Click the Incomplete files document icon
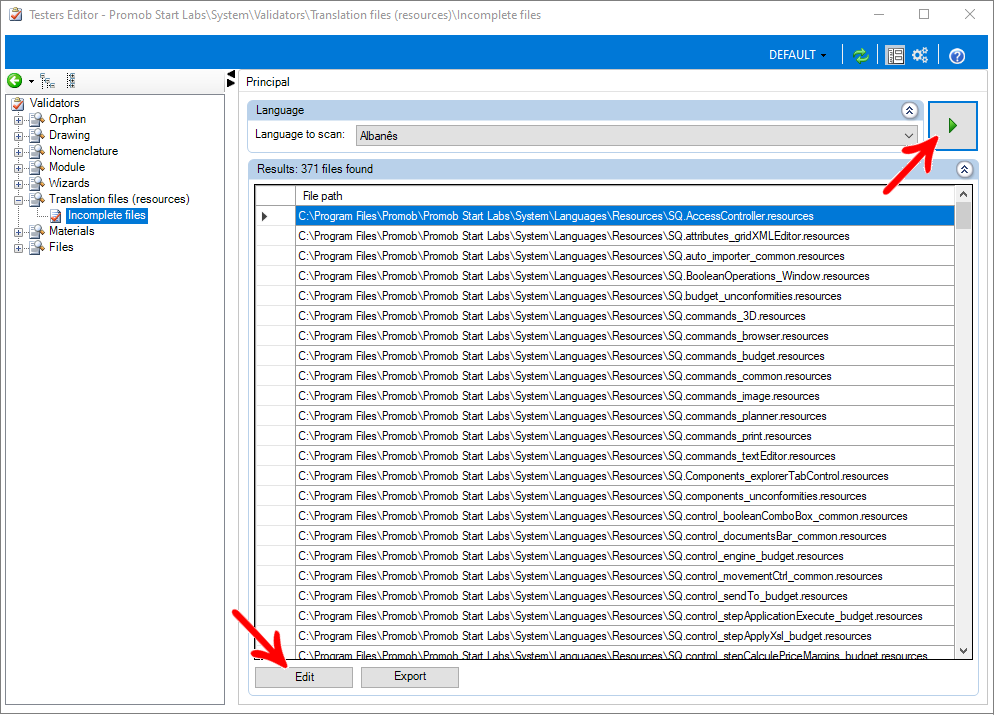 coord(56,216)
